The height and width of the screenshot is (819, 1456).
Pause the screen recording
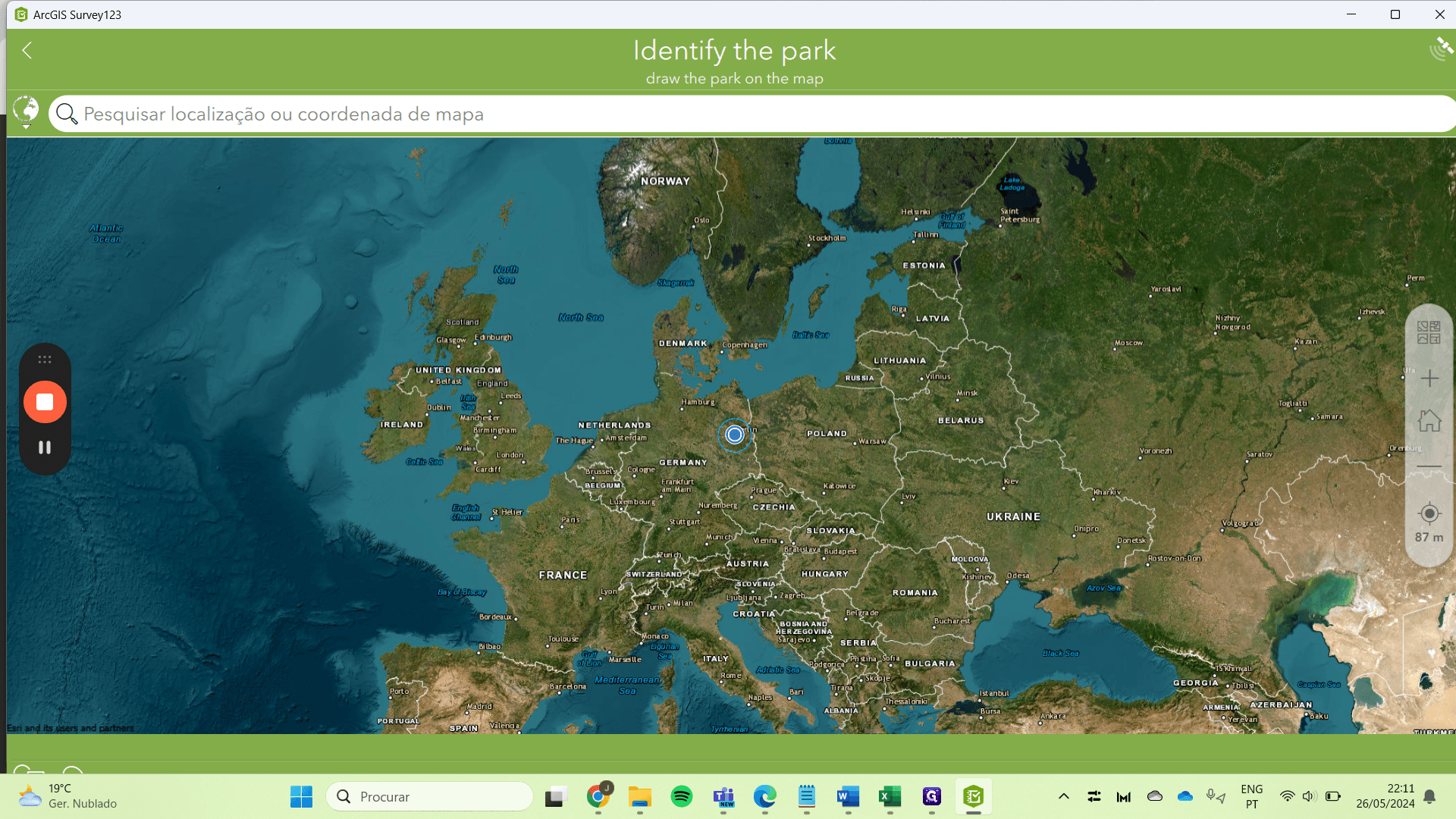[x=45, y=447]
